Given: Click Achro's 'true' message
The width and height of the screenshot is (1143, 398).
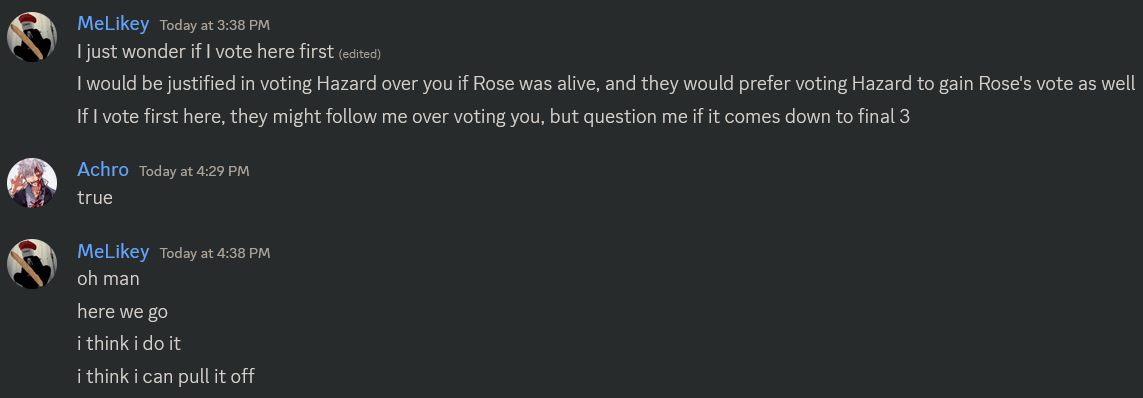Looking at the screenshot, I should coord(95,198).
